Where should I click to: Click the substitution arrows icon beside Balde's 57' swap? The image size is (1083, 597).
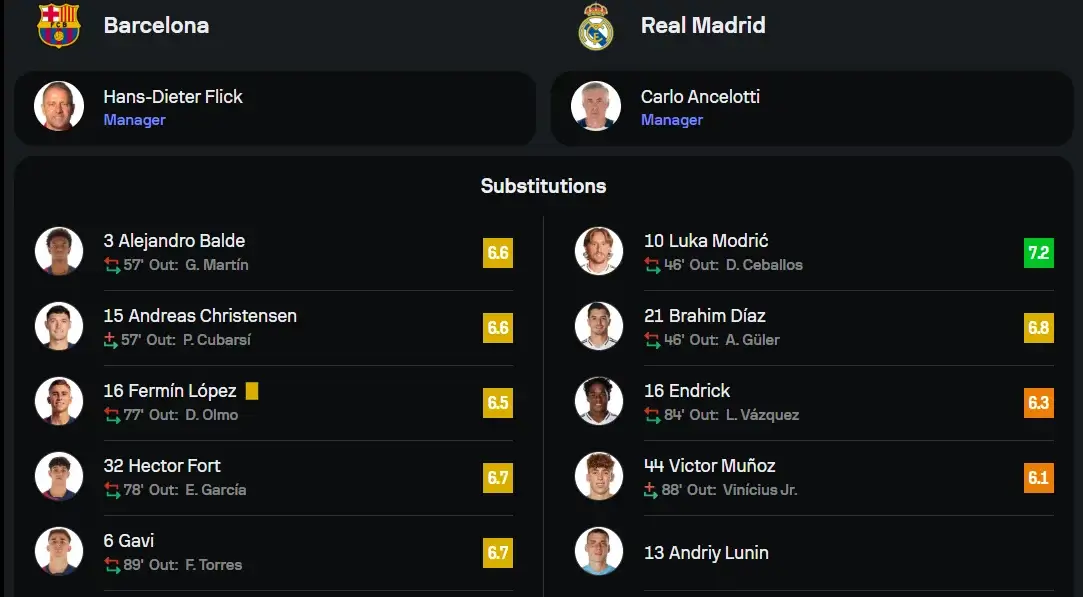coord(112,265)
